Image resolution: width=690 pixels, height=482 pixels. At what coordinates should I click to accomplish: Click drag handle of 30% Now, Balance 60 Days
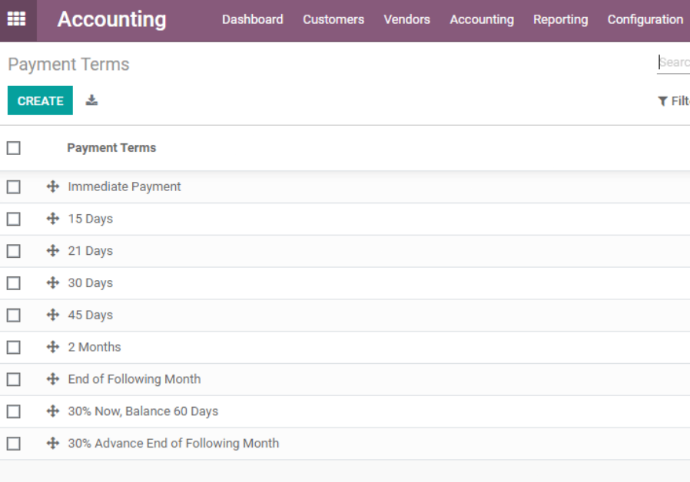(x=53, y=411)
